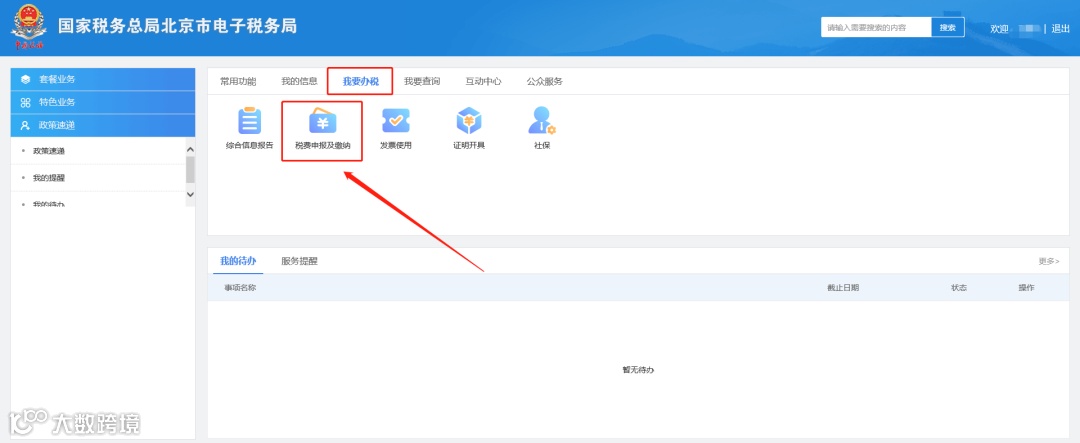Image resolution: width=1080 pixels, height=443 pixels.
Task: Open the 互动中心 tab
Action: pyautogui.click(x=483, y=81)
